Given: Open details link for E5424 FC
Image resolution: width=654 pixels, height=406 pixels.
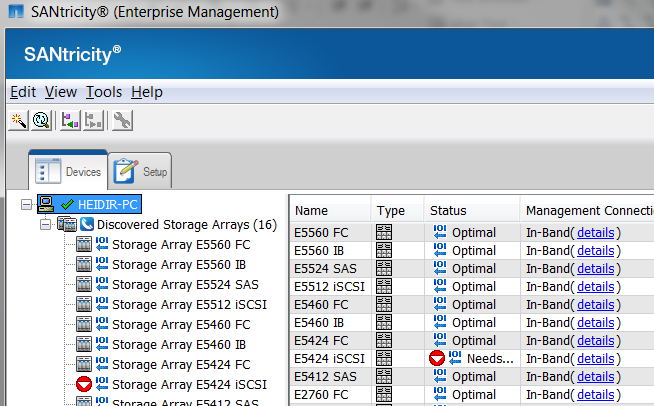Looking at the screenshot, I should tap(596, 340).
